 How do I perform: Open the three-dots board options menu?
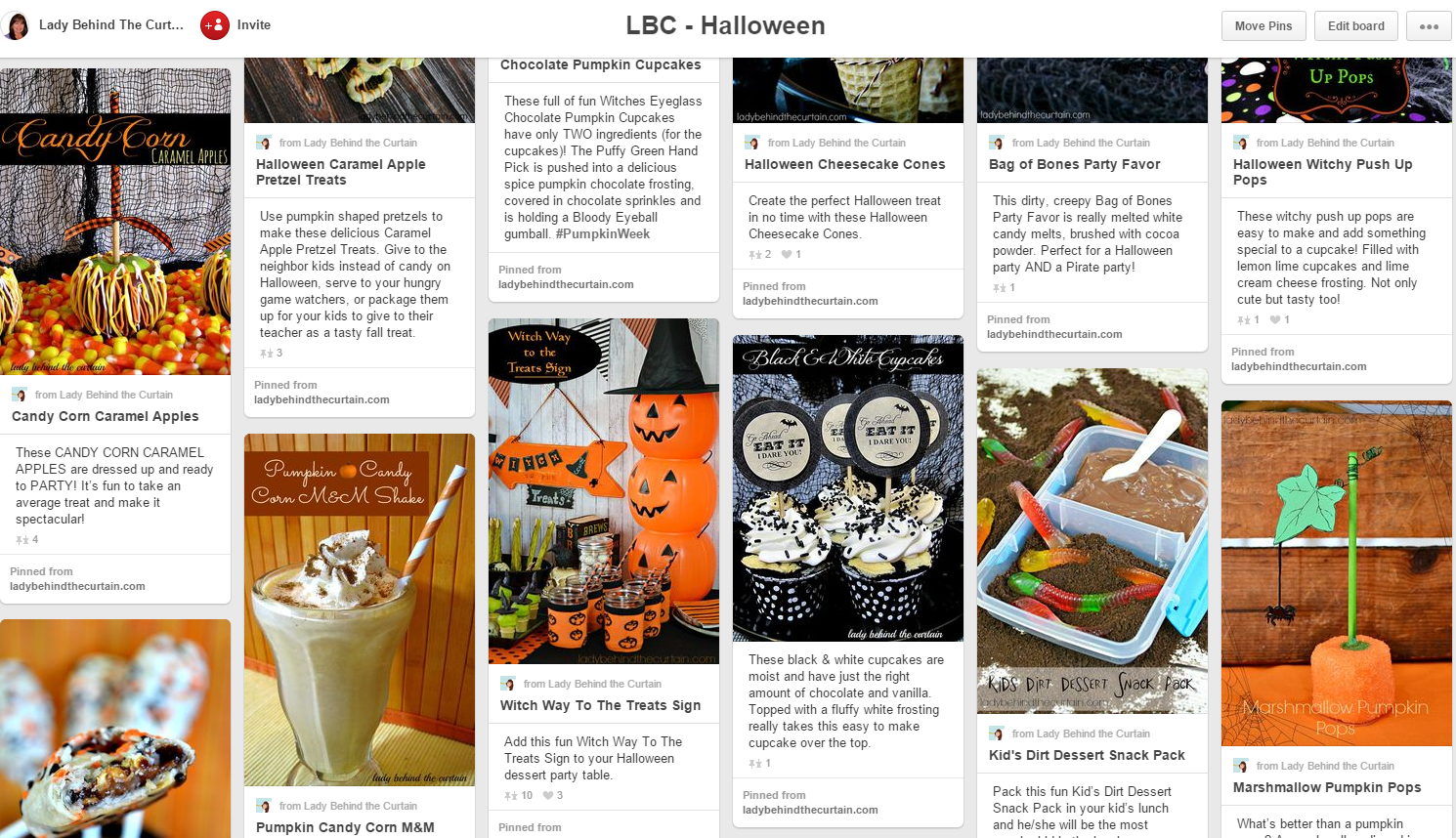(x=1429, y=26)
